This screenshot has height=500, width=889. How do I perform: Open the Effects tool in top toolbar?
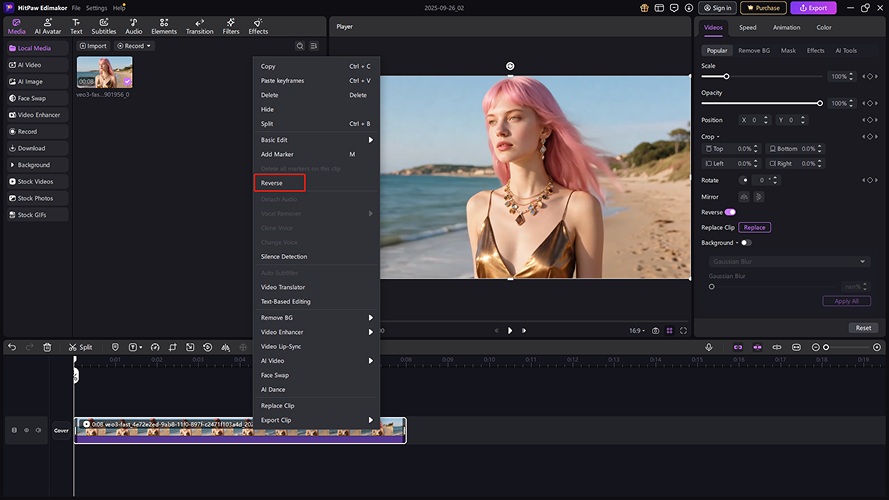258,26
